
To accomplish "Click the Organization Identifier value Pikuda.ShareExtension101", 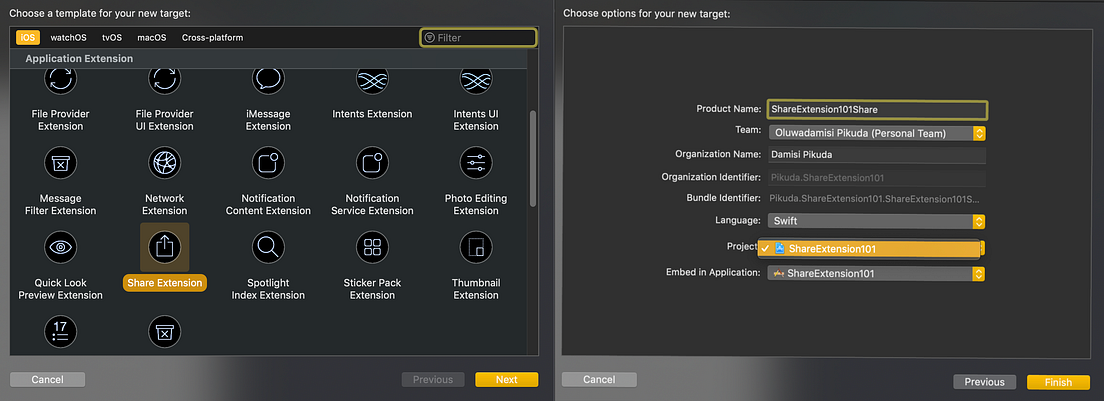I will point(827,177).
